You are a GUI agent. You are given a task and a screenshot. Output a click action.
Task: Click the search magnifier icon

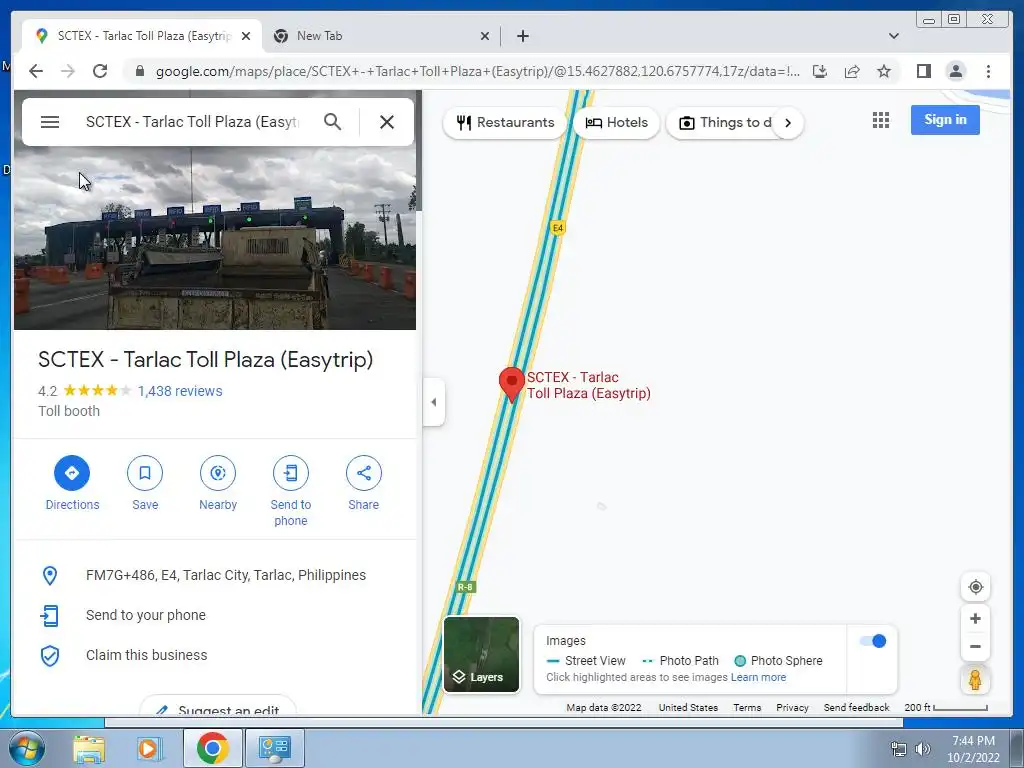(x=332, y=122)
